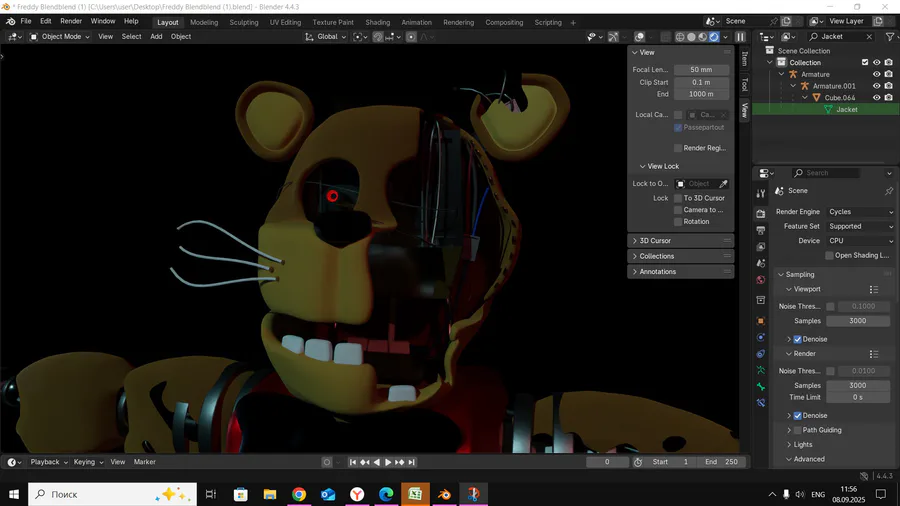Open the Object Constraints properties tab
Image resolution: width=900 pixels, height=506 pixels.
click(x=761, y=354)
